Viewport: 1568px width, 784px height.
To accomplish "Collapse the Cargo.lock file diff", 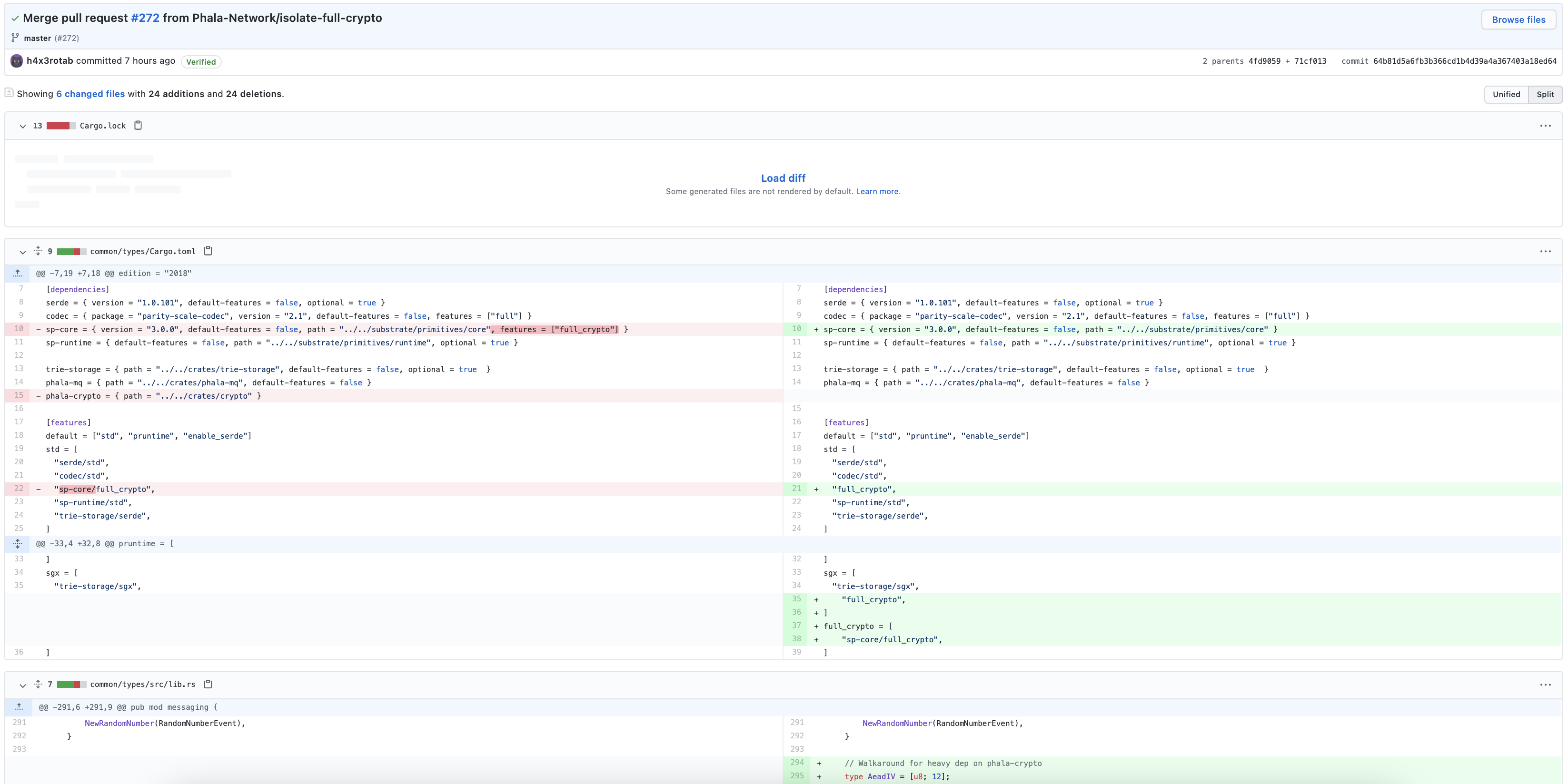I will (x=22, y=126).
